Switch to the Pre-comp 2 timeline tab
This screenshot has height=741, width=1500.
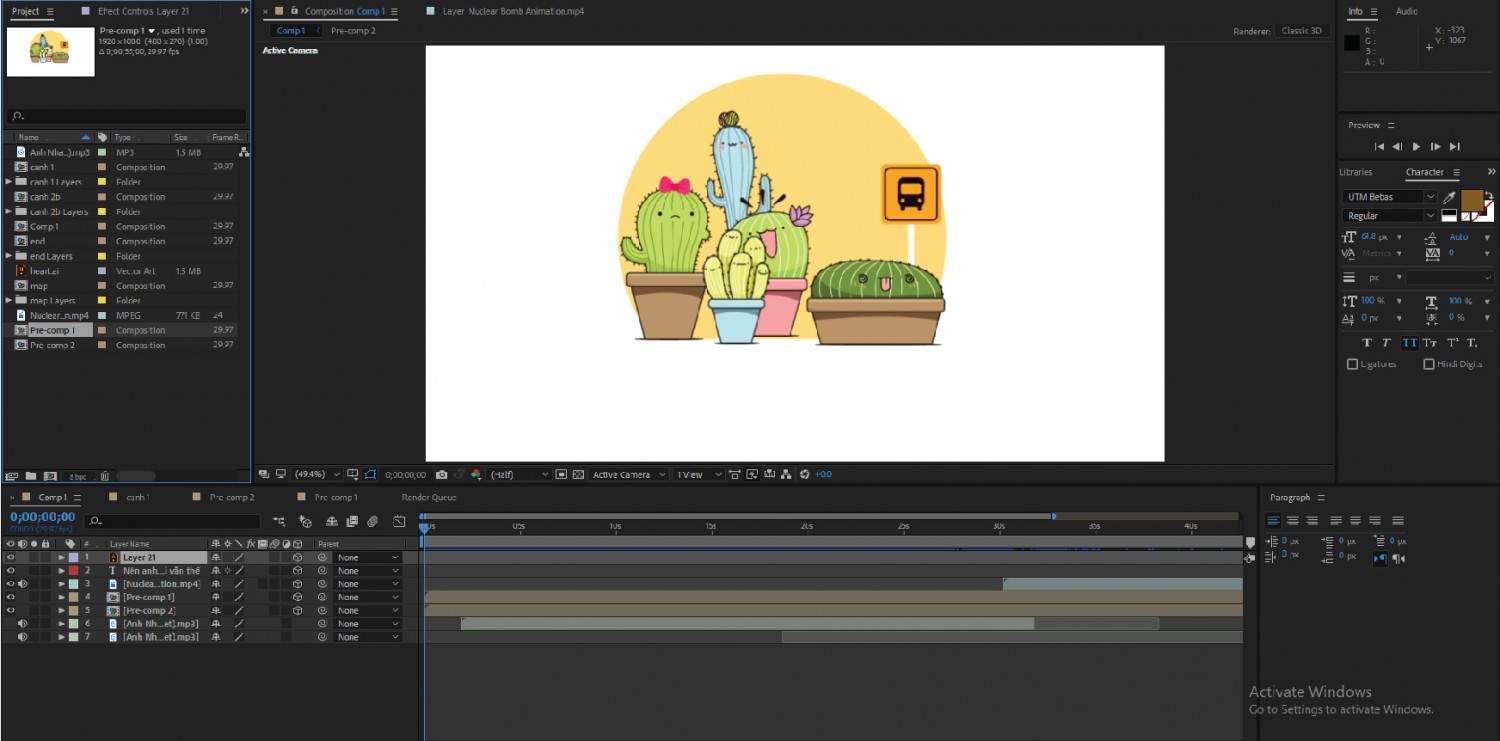[231, 497]
